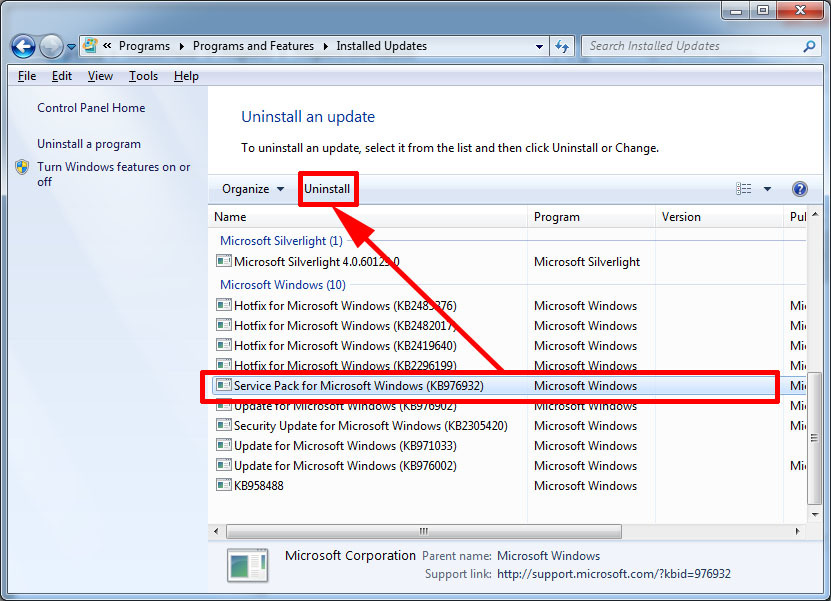Go to Control Panel Home
The height and width of the screenshot is (601, 831).
91,108
